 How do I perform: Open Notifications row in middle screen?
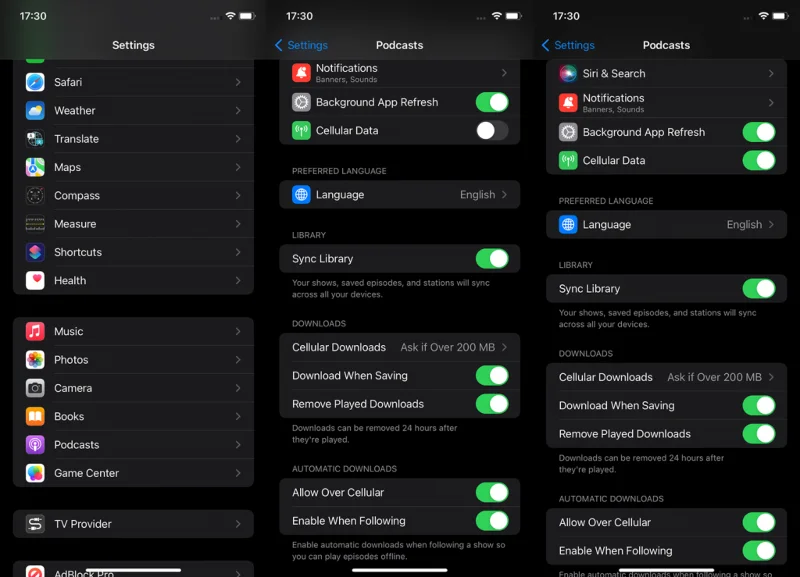[399, 73]
